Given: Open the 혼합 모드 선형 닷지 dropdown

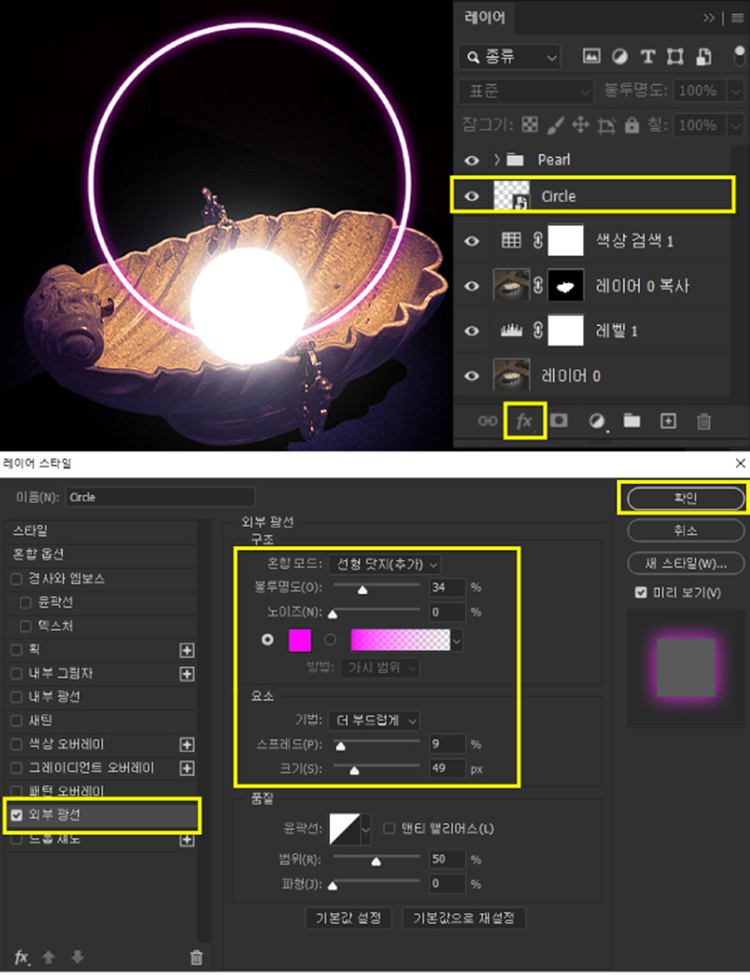Looking at the screenshot, I should pos(384,564).
